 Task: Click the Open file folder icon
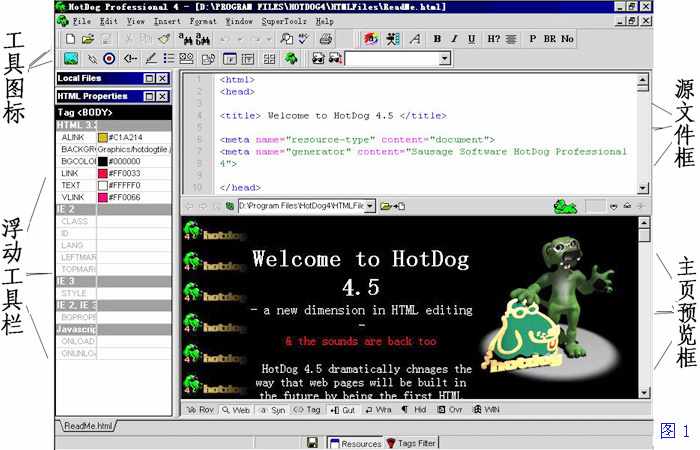[88, 39]
